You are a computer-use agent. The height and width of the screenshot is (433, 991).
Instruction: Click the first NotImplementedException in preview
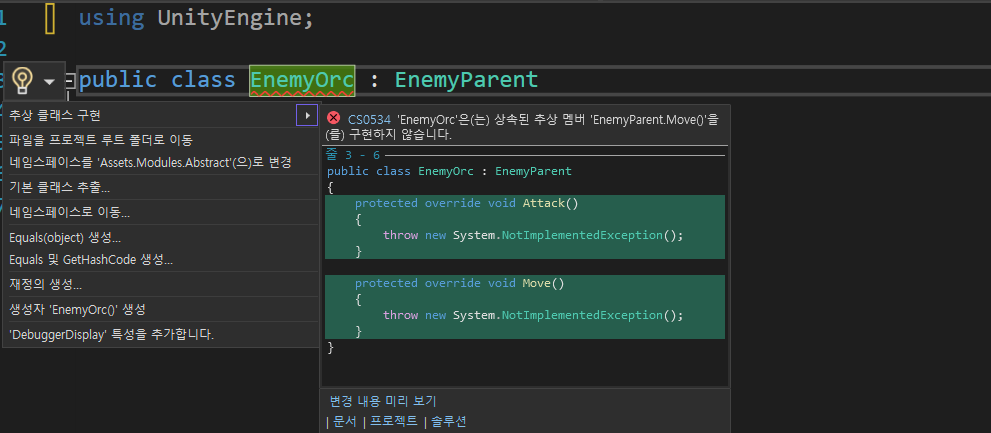coord(582,235)
